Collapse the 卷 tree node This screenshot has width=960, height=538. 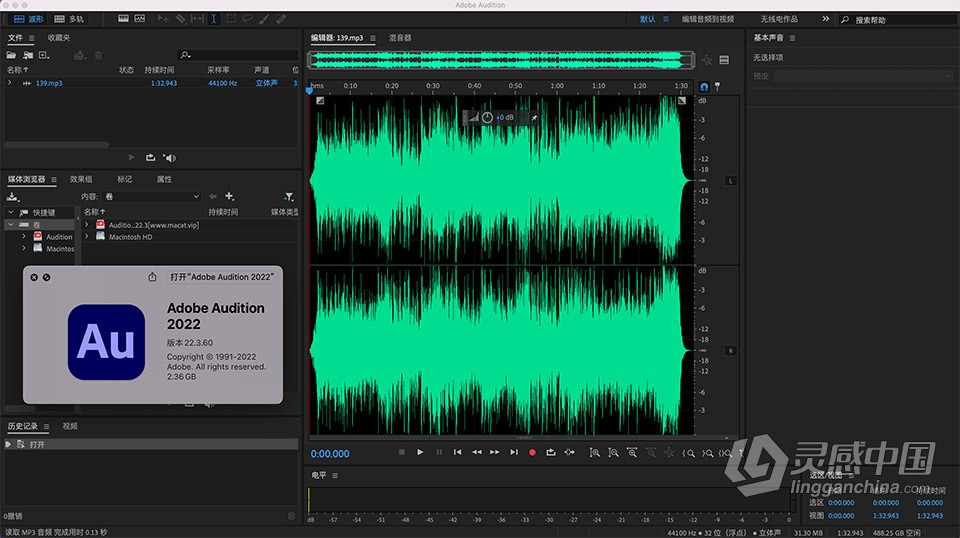10,225
